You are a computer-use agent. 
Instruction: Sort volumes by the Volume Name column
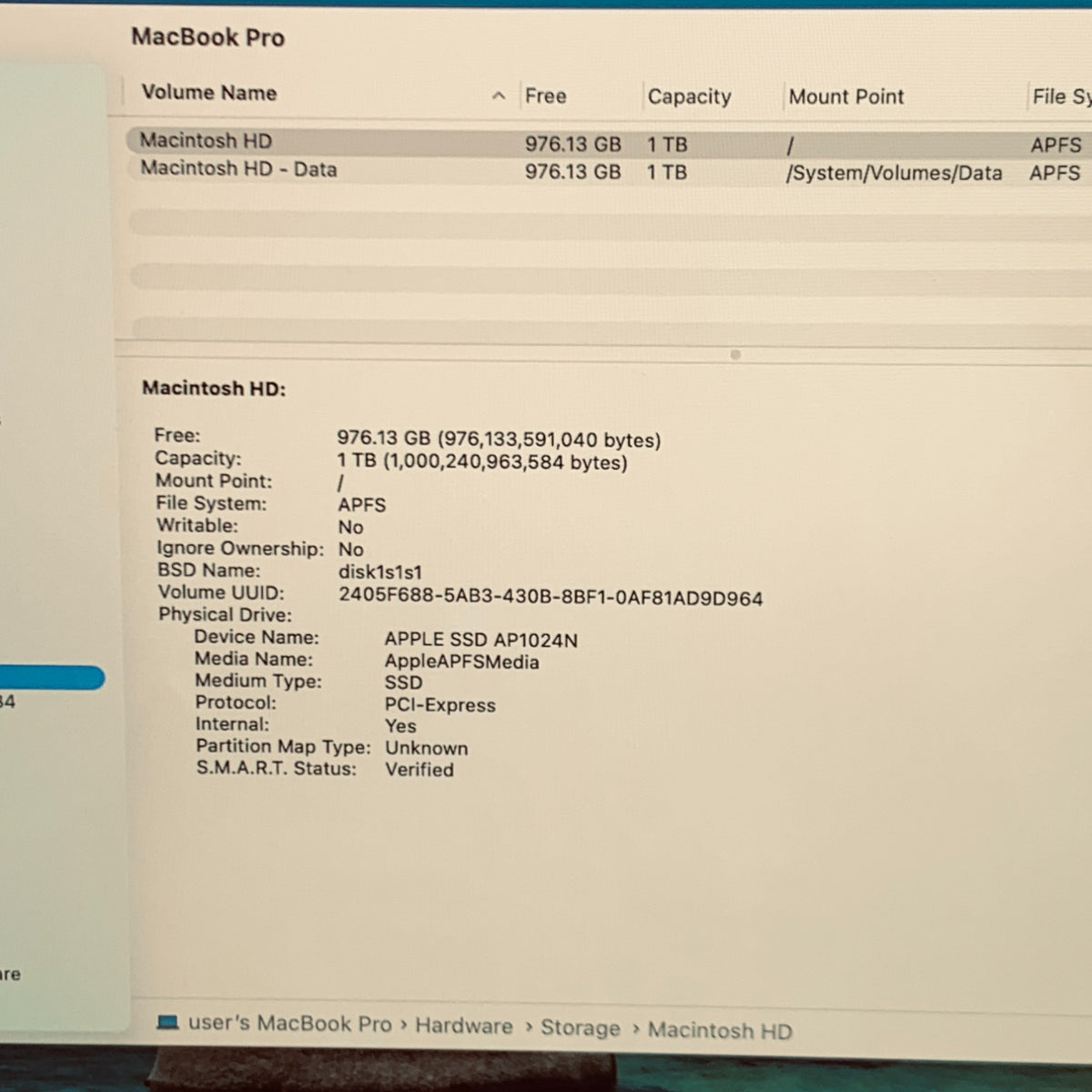(x=208, y=93)
